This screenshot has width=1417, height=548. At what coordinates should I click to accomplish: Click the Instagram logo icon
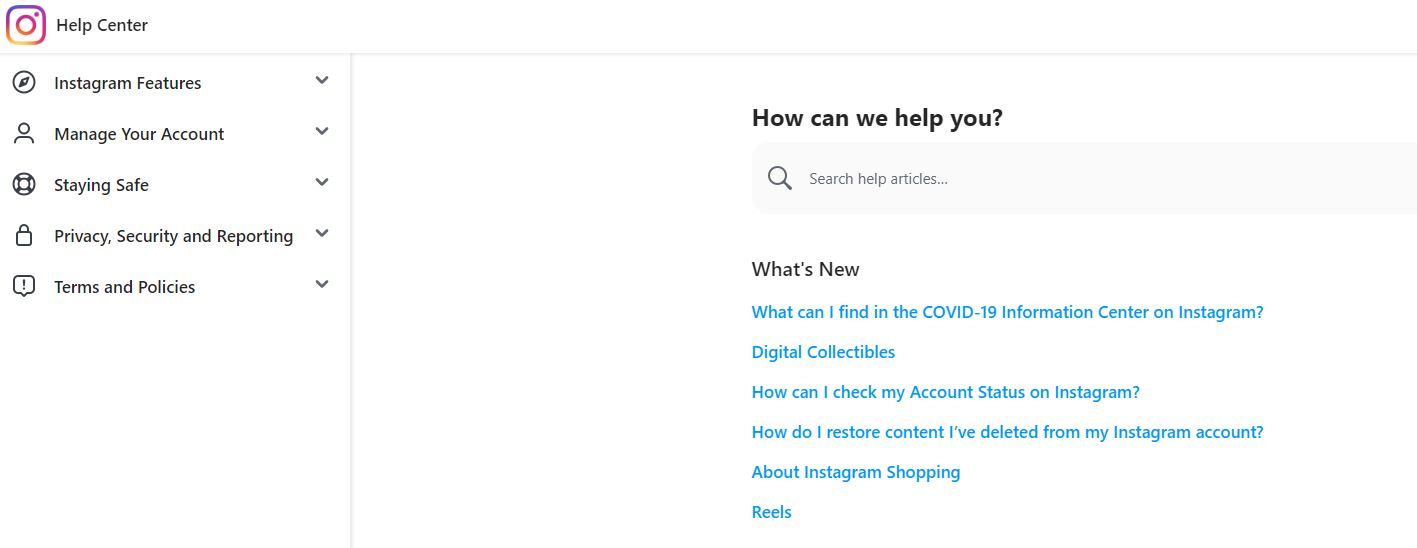click(26, 25)
